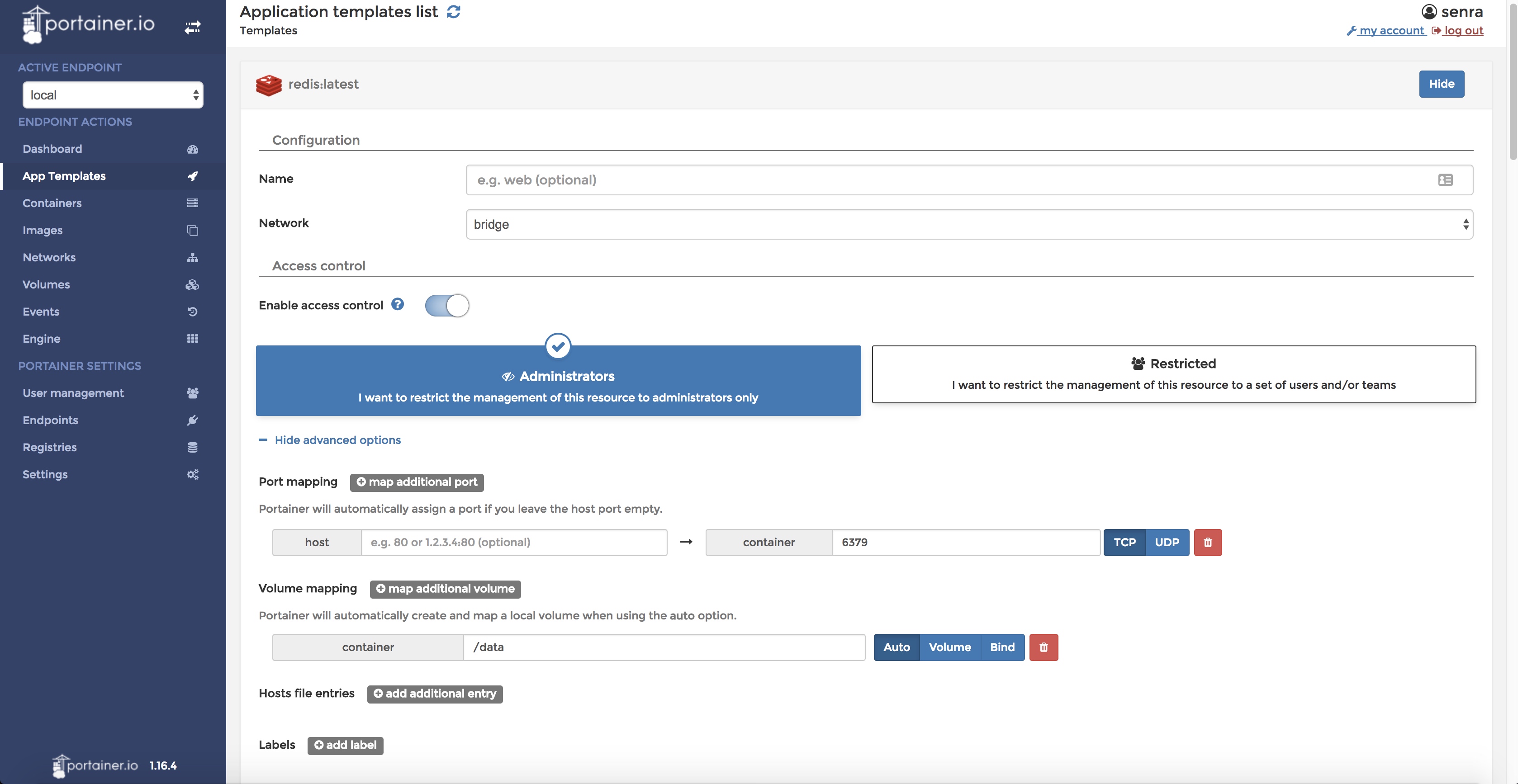Image resolution: width=1518 pixels, height=784 pixels.
Task: Open the active endpoint dropdown showing local
Action: point(113,95)
